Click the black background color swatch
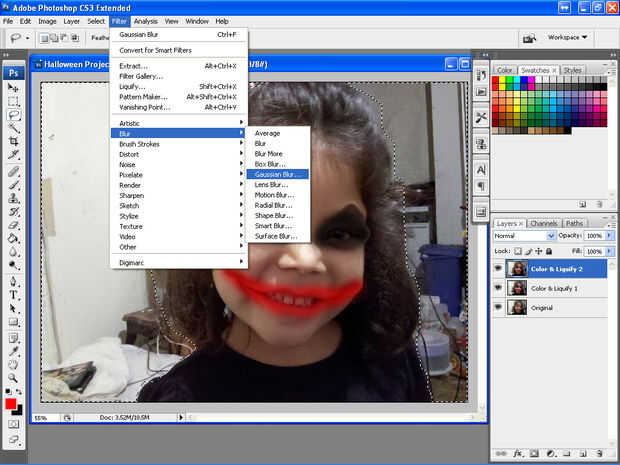The width and height of the screenshot is (620, 465). pos(19,412)
